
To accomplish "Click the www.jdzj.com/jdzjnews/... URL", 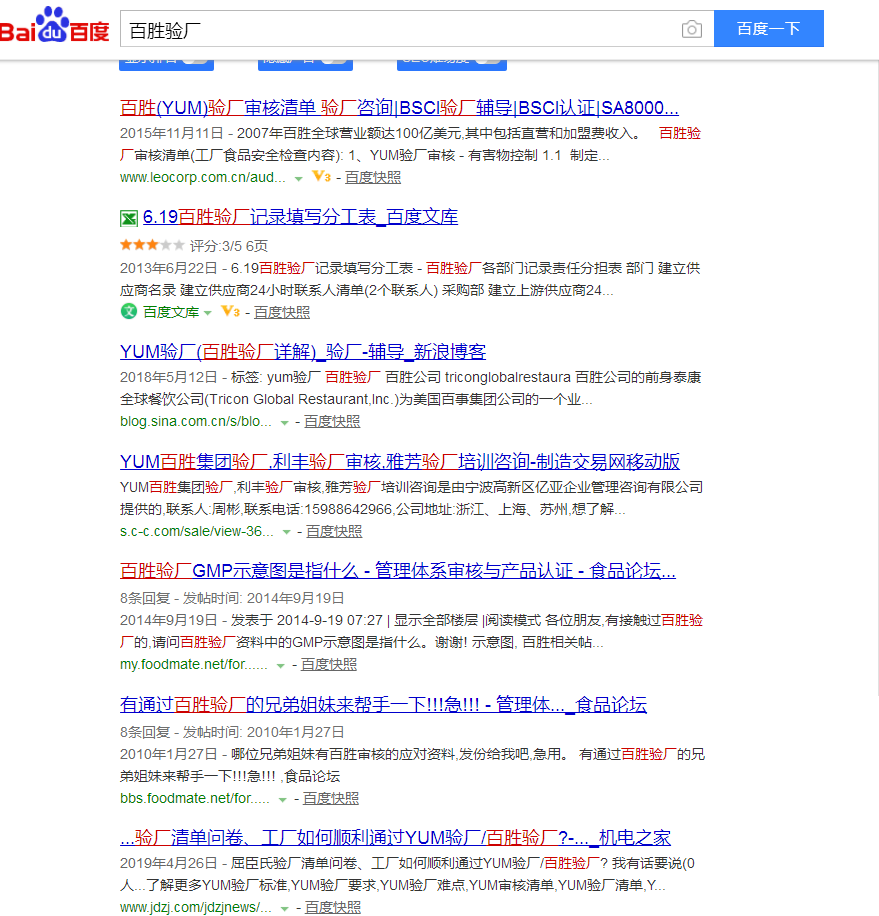I will [x=196, y=907].
